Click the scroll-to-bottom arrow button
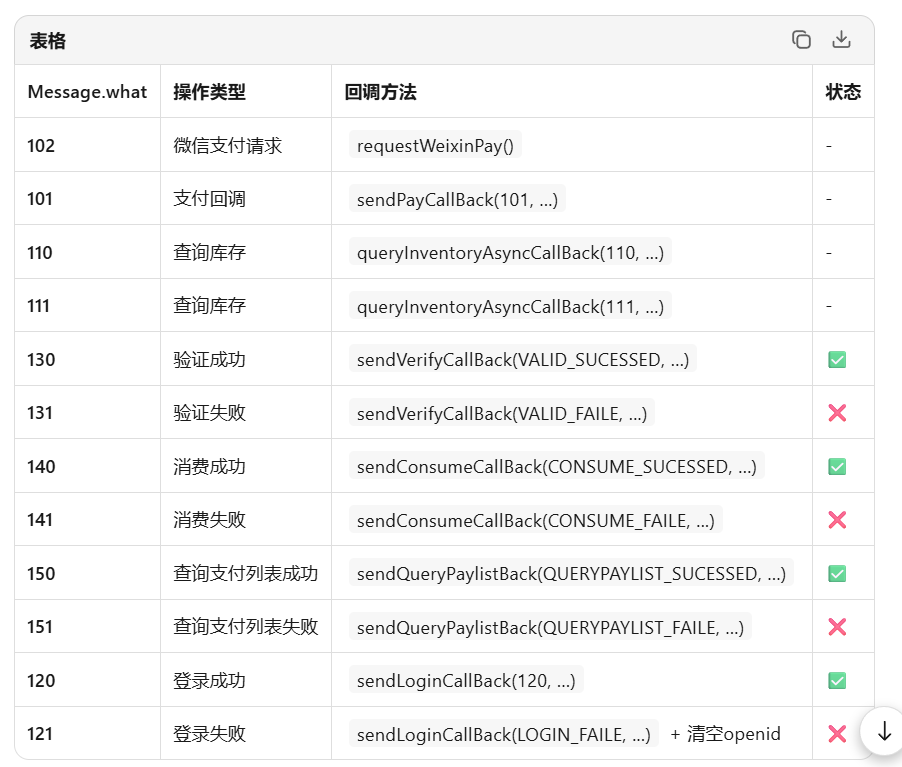 (883, 732)
